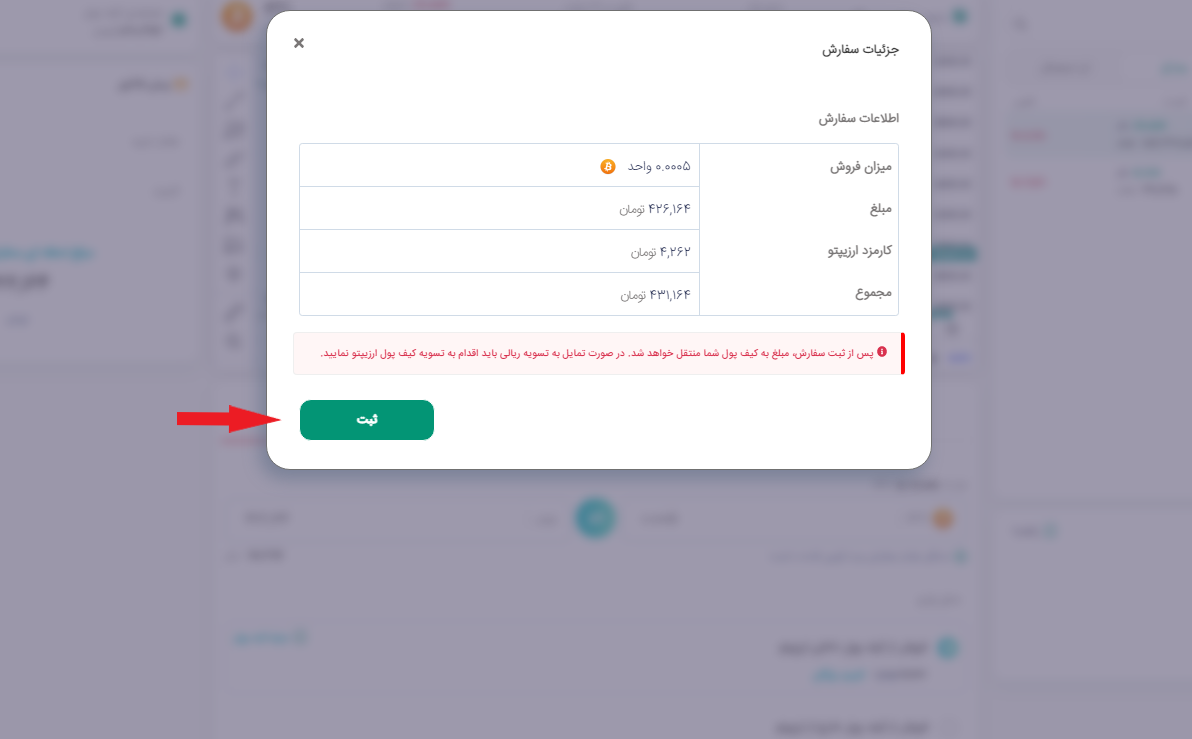Click the جزئیات سفارش dialog title
Image resolution: width=1192 pixels, height=739 pixels.
(860, 49)
